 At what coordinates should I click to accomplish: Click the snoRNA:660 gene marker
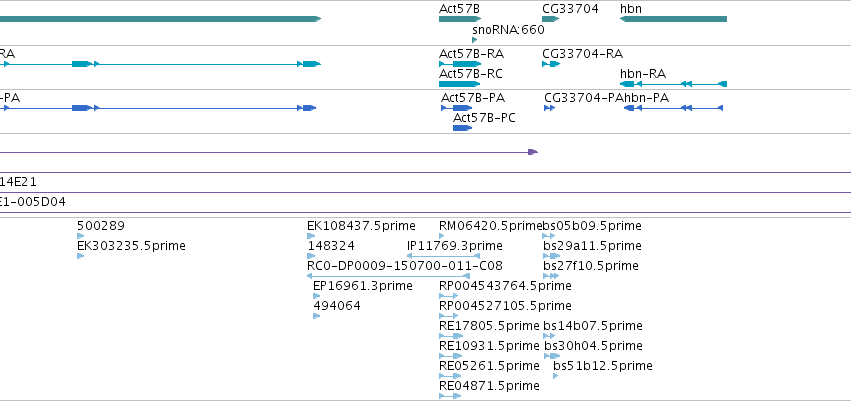[474, 40]
